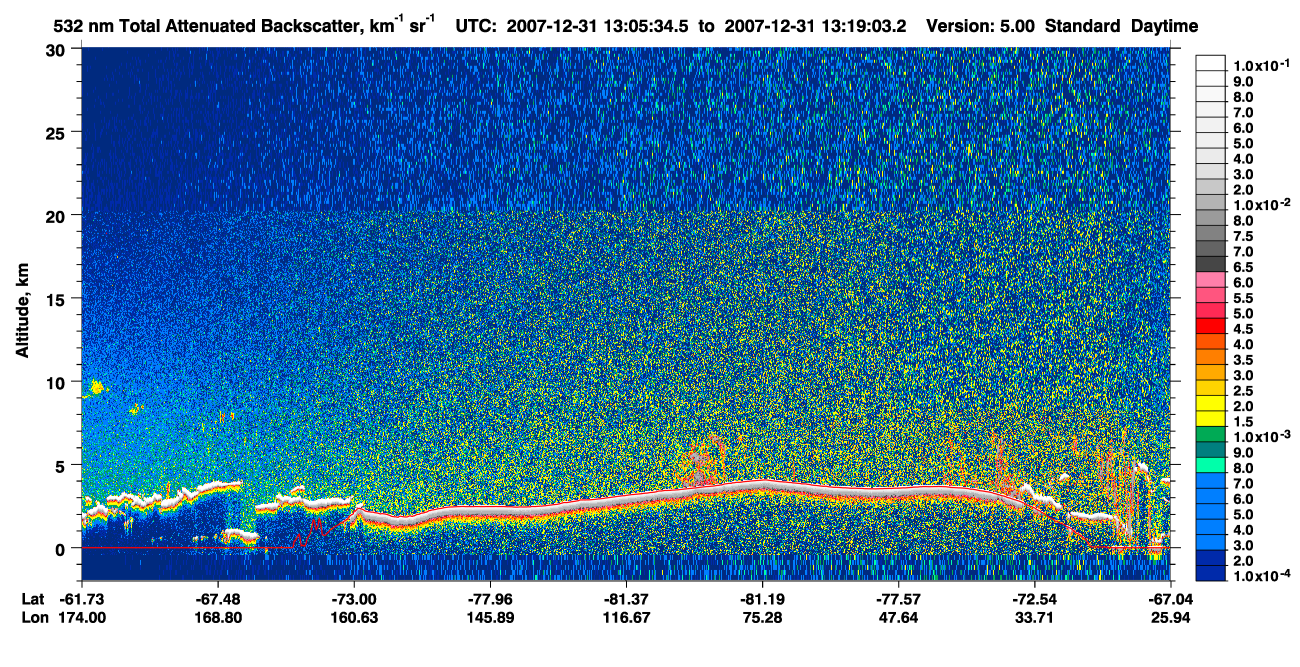1300x667 pixels.
Task: Click the word 'Standard' in the header
Action: pyautogui.click(x=1084, y=26)
